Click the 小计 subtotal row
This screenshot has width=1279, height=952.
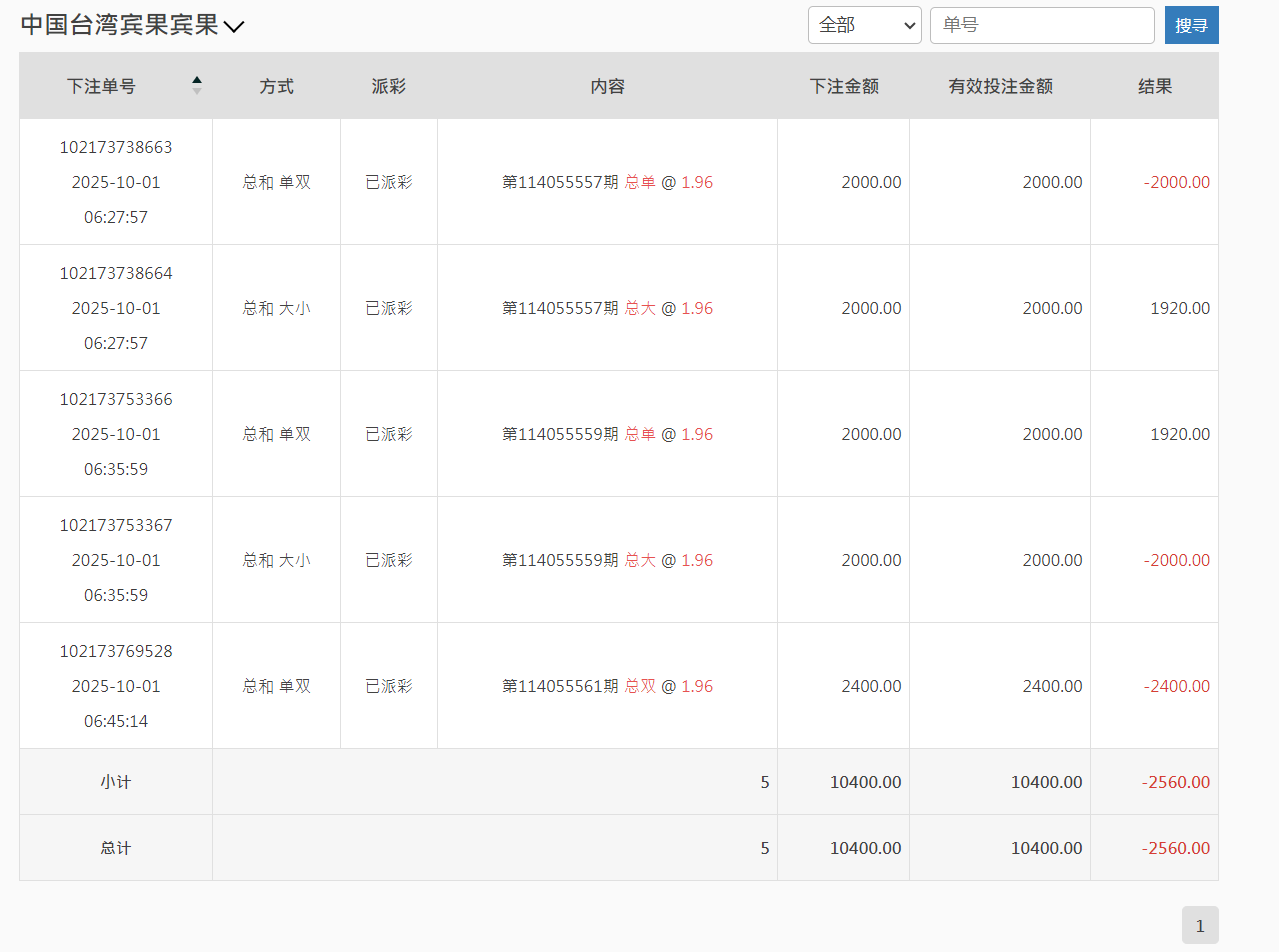(115, 782)
